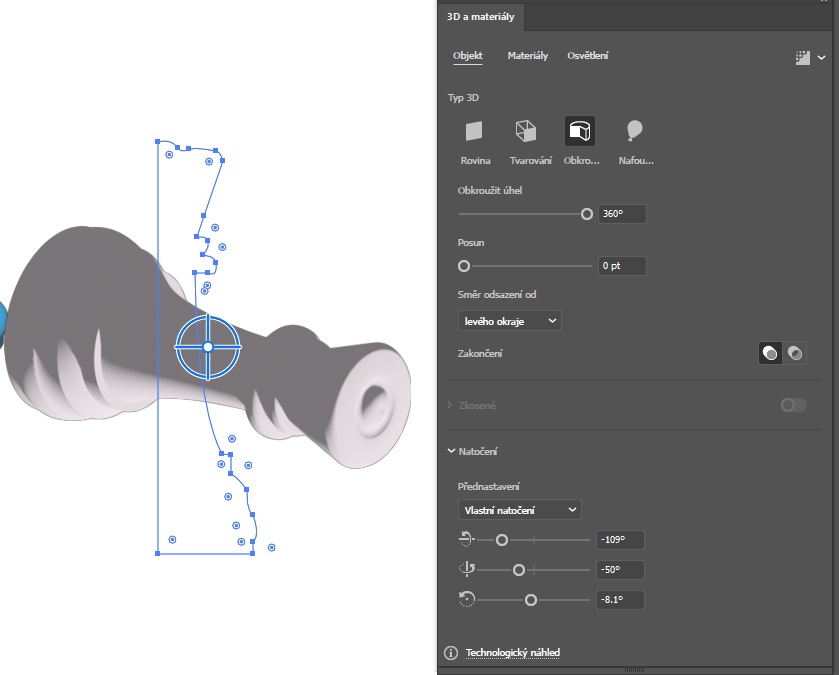Switch to the Osvětlení tab
Image resolution: width=839 pixels, height=675 pixels.
point(587,56)
